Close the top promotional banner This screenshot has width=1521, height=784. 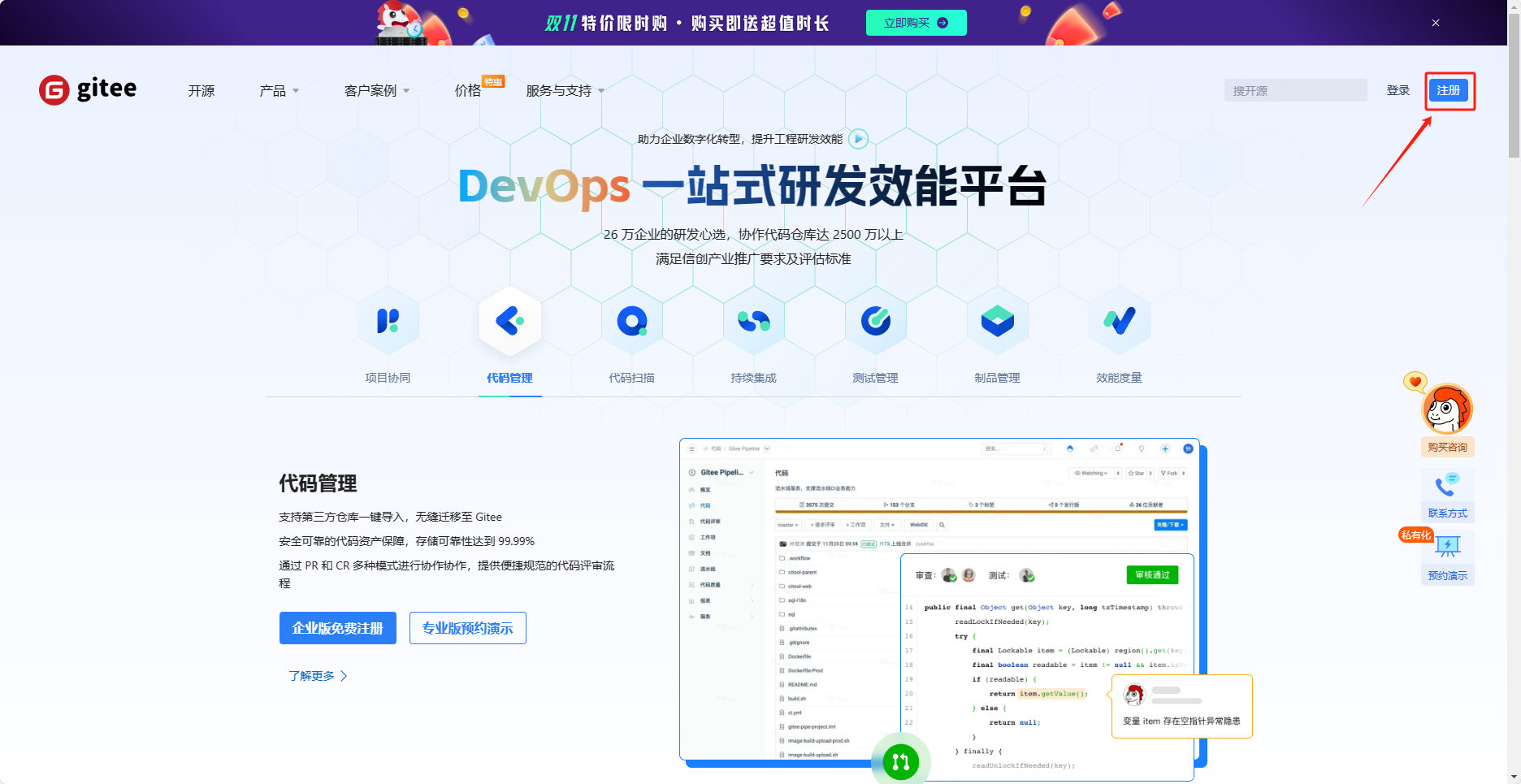1436,23
